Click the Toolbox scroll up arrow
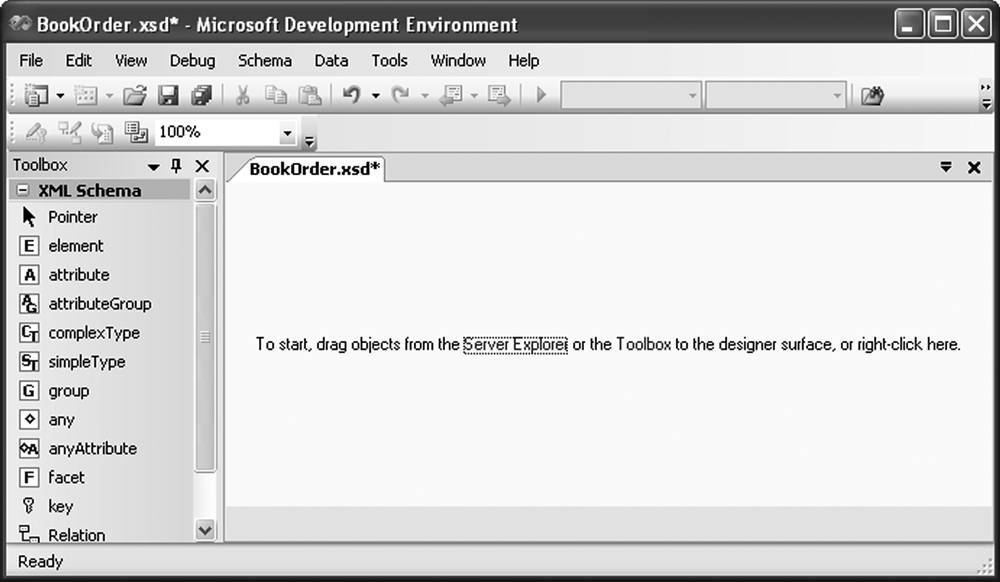Viewport: 1000px width, 582px height. 205,190
